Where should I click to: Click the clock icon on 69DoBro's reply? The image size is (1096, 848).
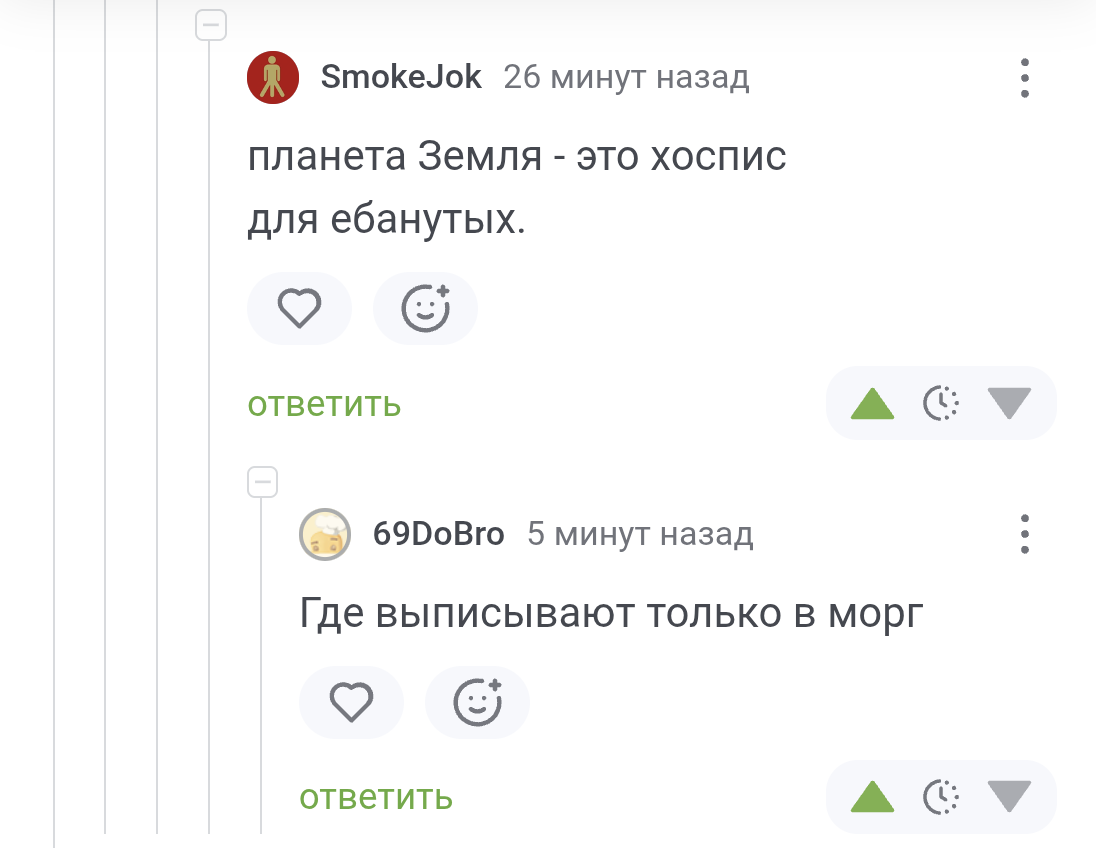940,797
